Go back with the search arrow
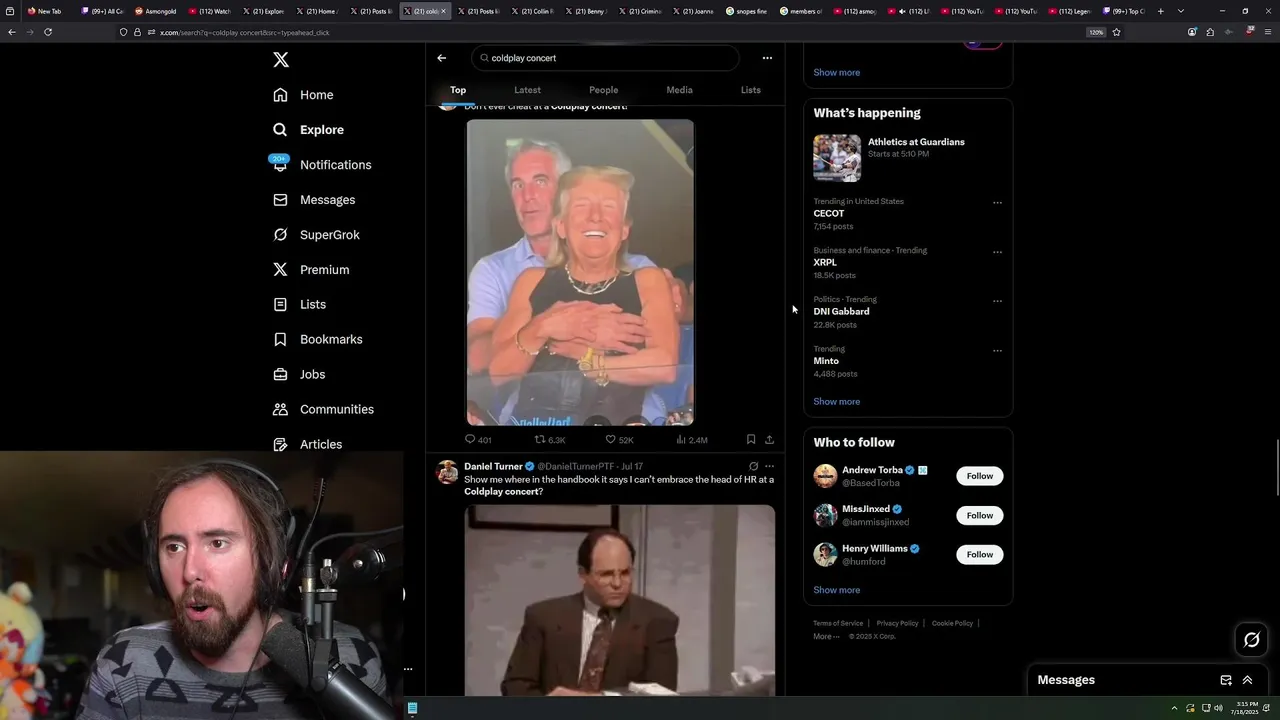Screen dimensions: 1280x720 (x=441, y=58)
